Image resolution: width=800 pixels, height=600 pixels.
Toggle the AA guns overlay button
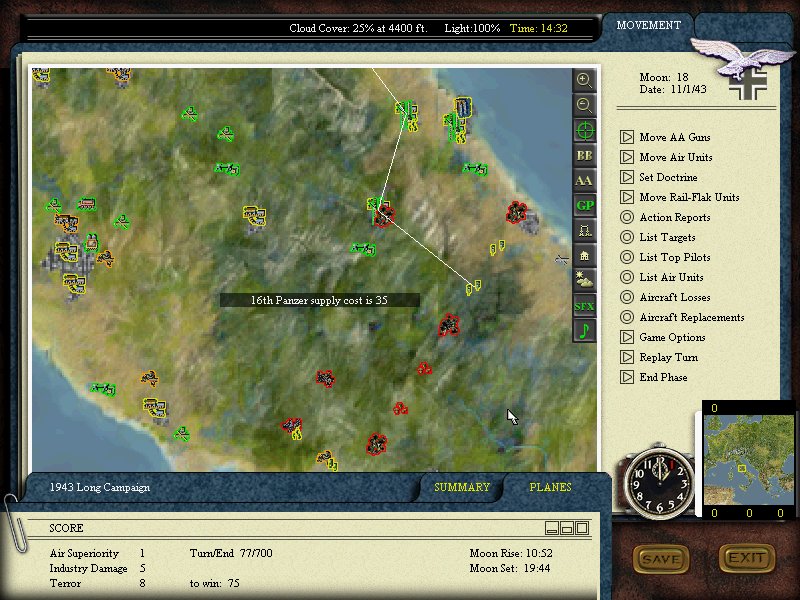[x=584, y=180]
